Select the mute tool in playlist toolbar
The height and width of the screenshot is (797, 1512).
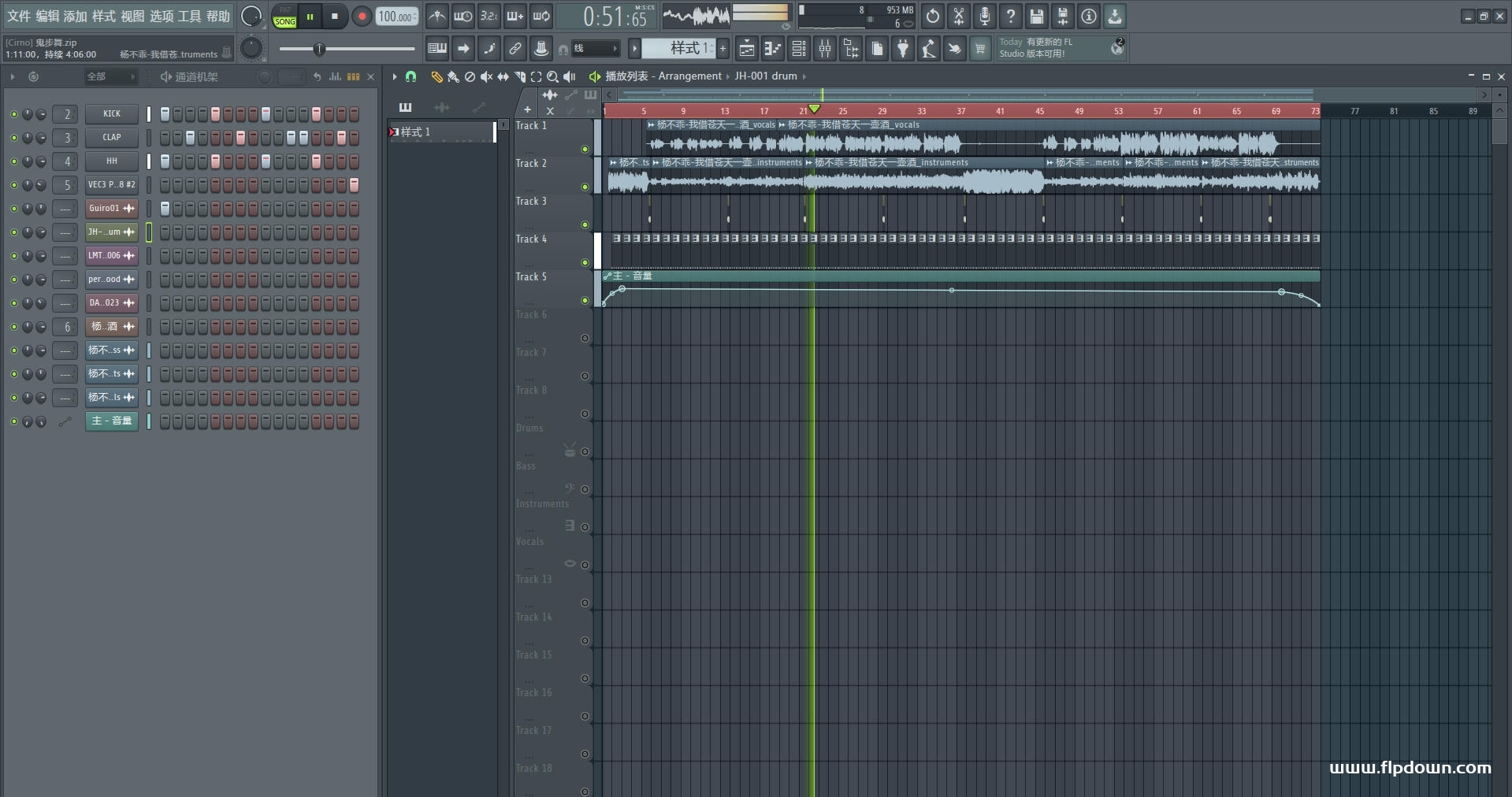pos(486,76)
